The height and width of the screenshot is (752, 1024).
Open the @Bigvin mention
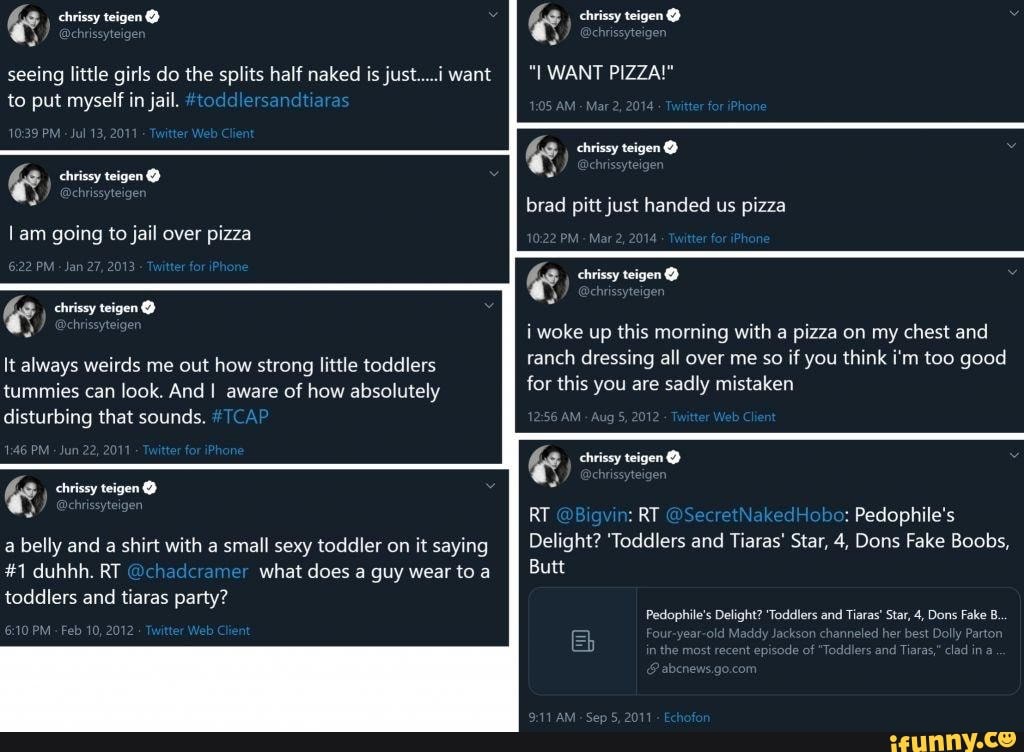pos(591,515)
